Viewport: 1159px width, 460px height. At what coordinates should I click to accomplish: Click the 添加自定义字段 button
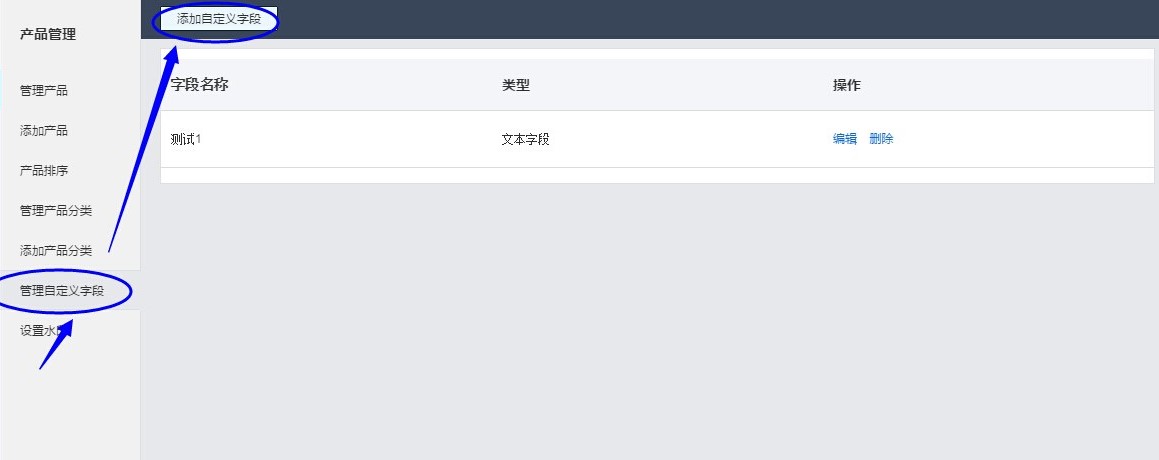(219, 19)
